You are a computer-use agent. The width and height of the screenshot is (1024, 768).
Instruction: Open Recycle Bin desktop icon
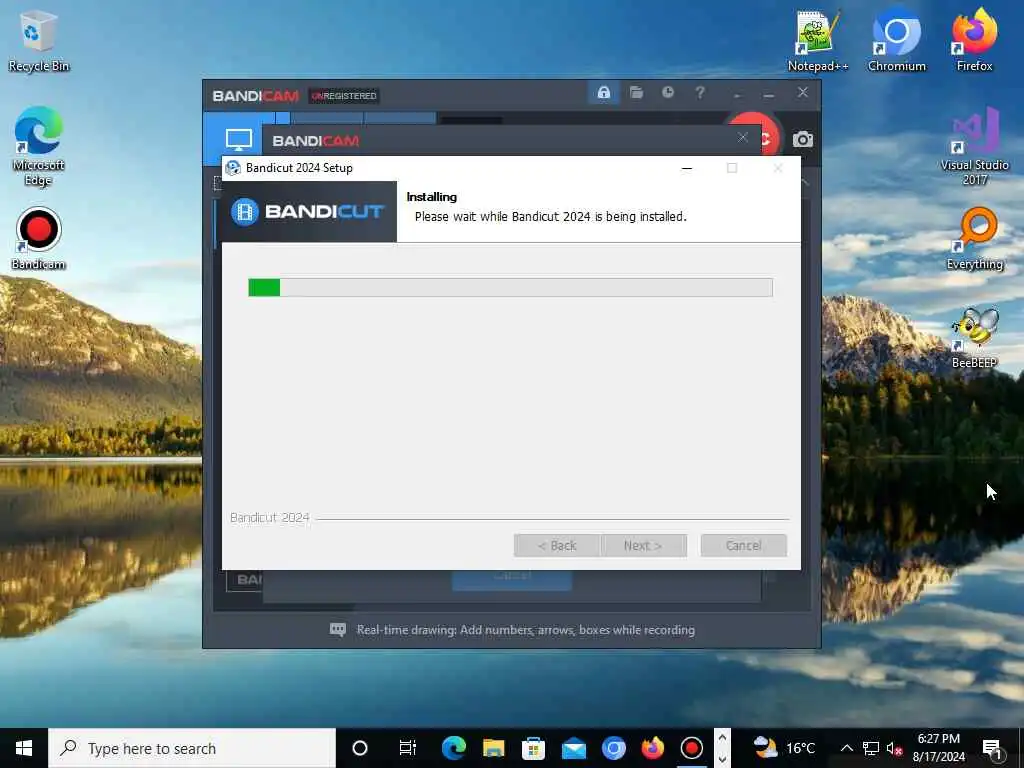(39, 41)
